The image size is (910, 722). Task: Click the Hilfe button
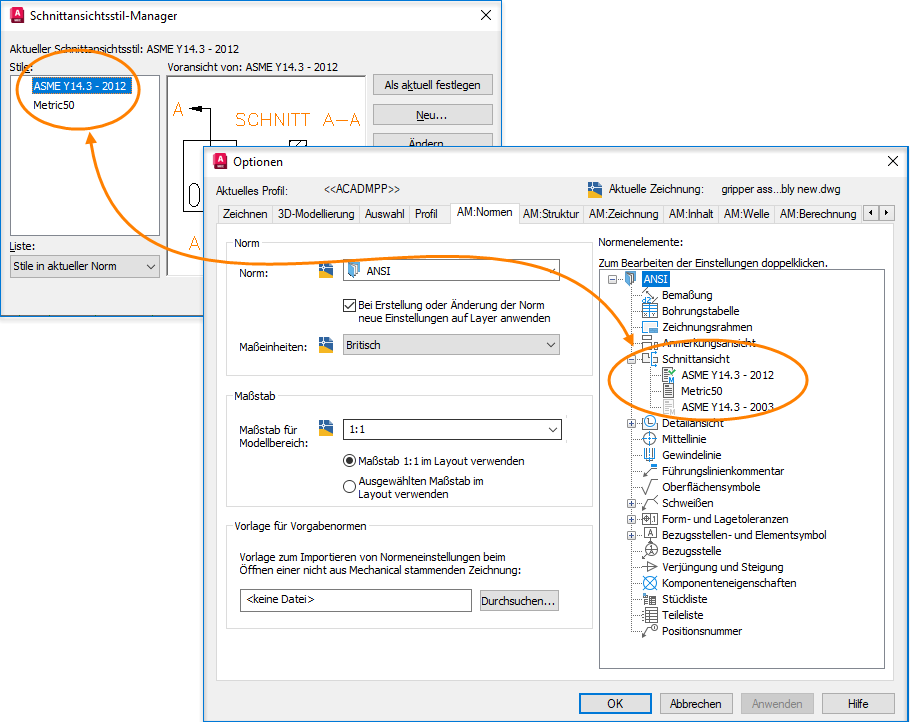[858, 703]
